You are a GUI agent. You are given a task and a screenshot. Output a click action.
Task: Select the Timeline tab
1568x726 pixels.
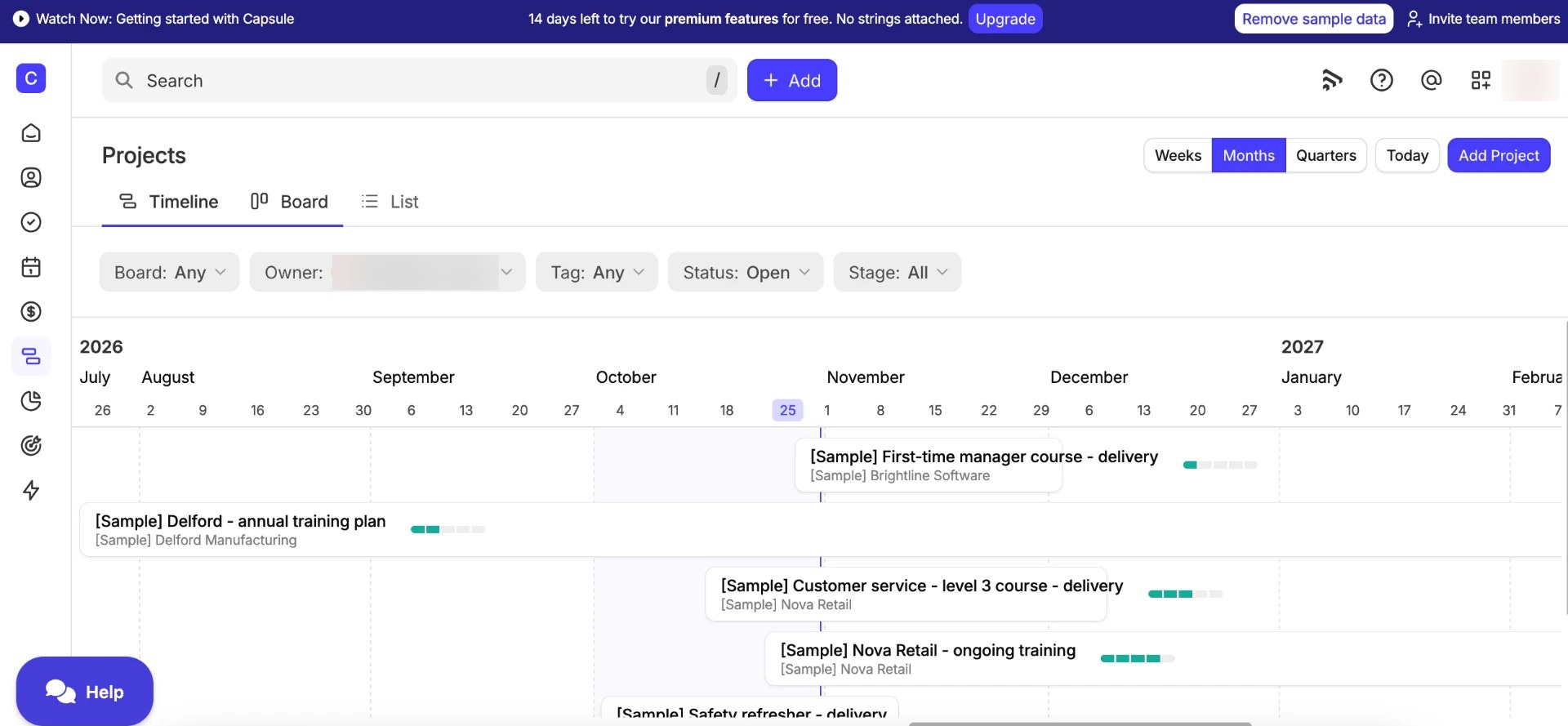[169, 202]
